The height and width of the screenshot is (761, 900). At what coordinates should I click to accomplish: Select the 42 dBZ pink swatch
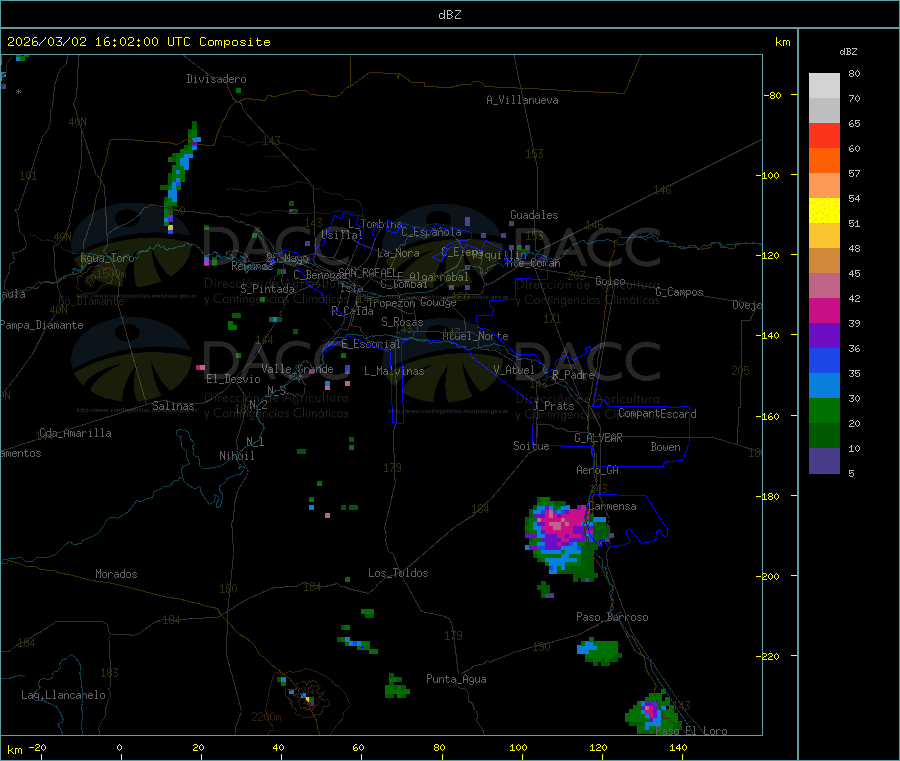tap(824, 285)
